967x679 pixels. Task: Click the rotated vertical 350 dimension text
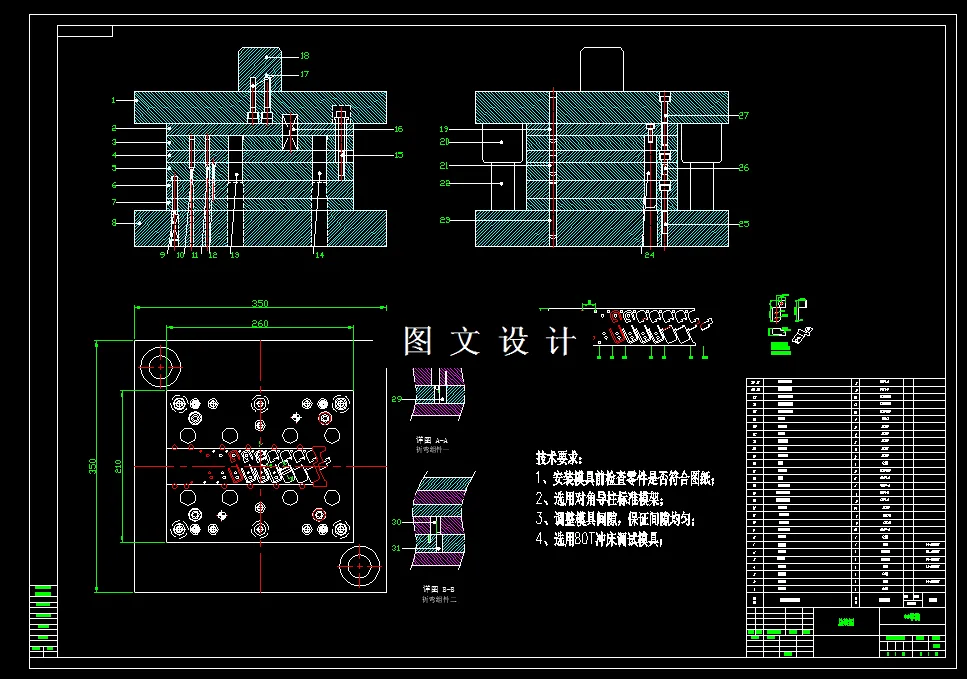(93, 466)
